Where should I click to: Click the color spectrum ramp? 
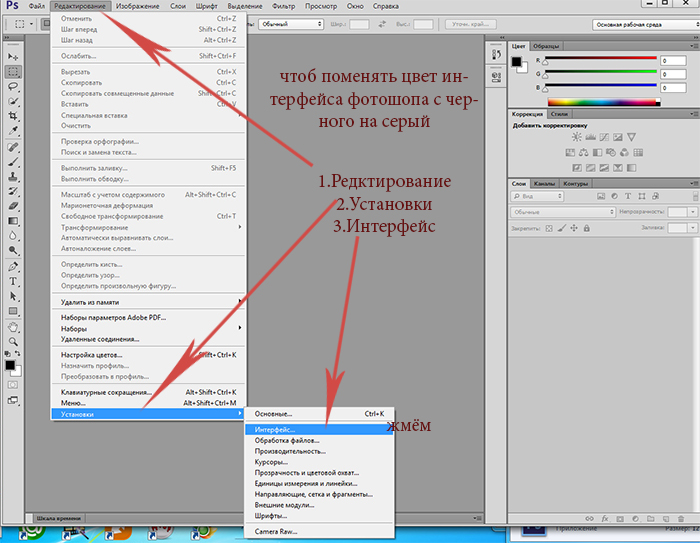click(604, 102)
